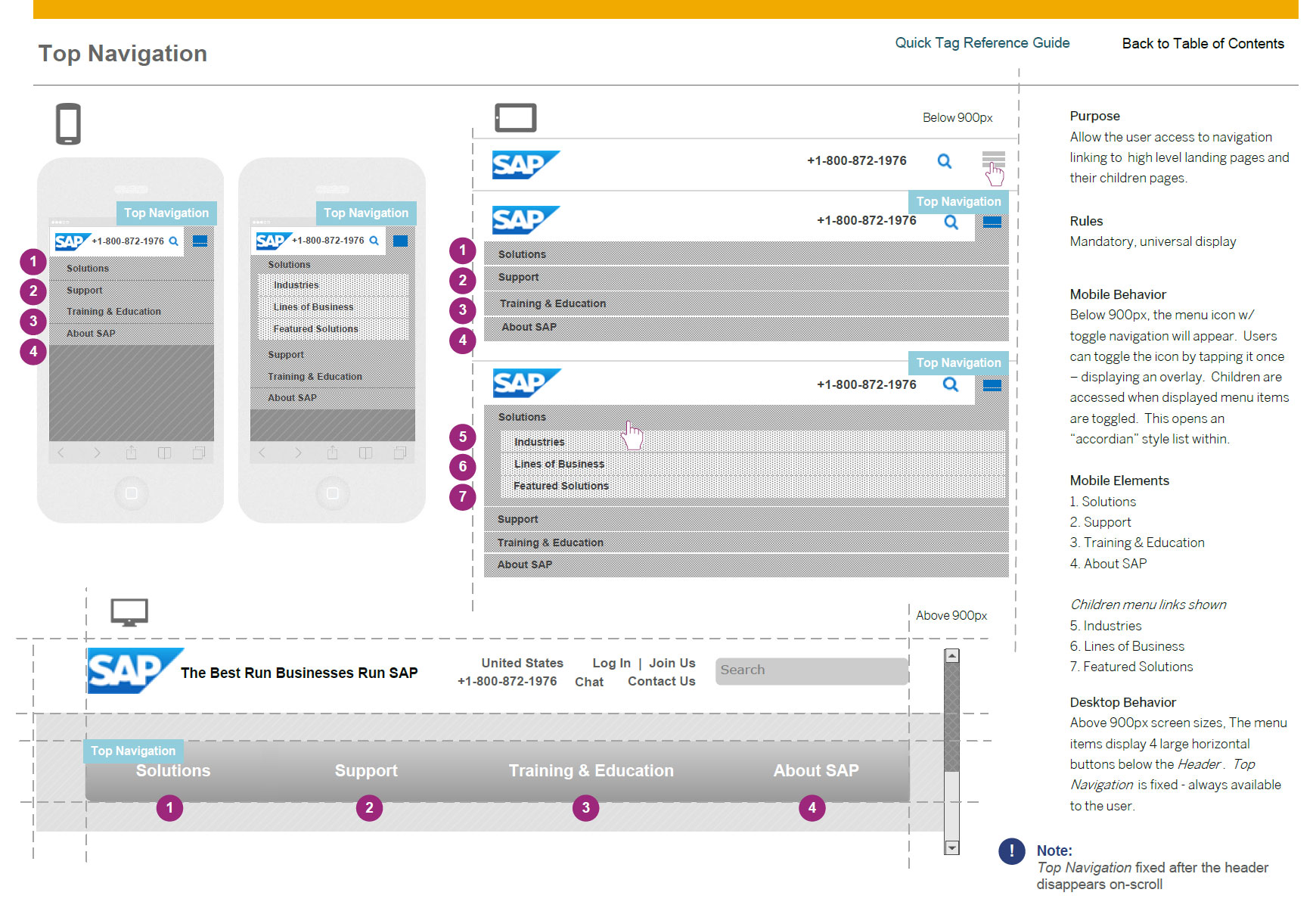Click Solutions button in desktop navigation bar
Viewport: 1316px width, 908px height.
[173, 771]
